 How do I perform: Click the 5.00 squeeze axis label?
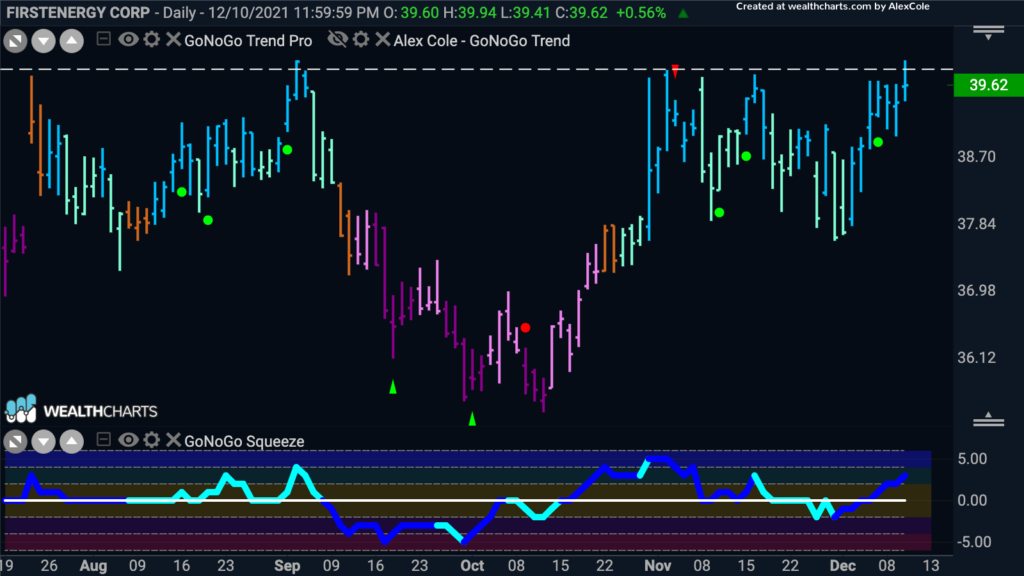point(972,459)
